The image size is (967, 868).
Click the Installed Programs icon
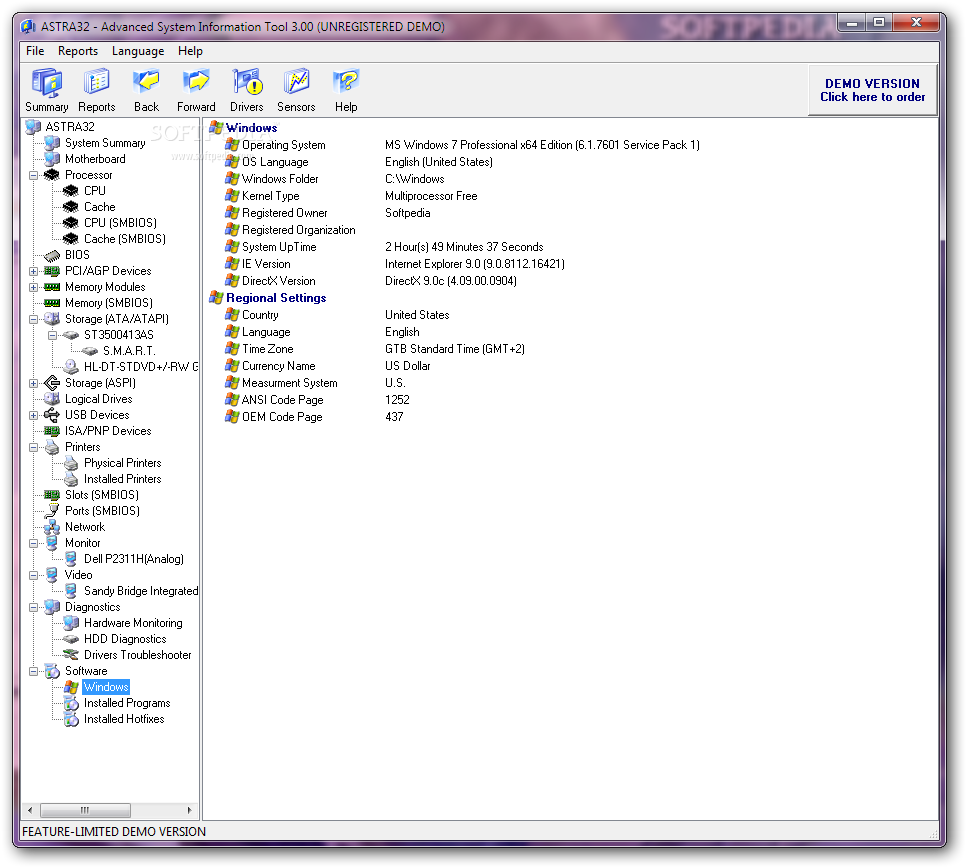[x=71, y=703]
